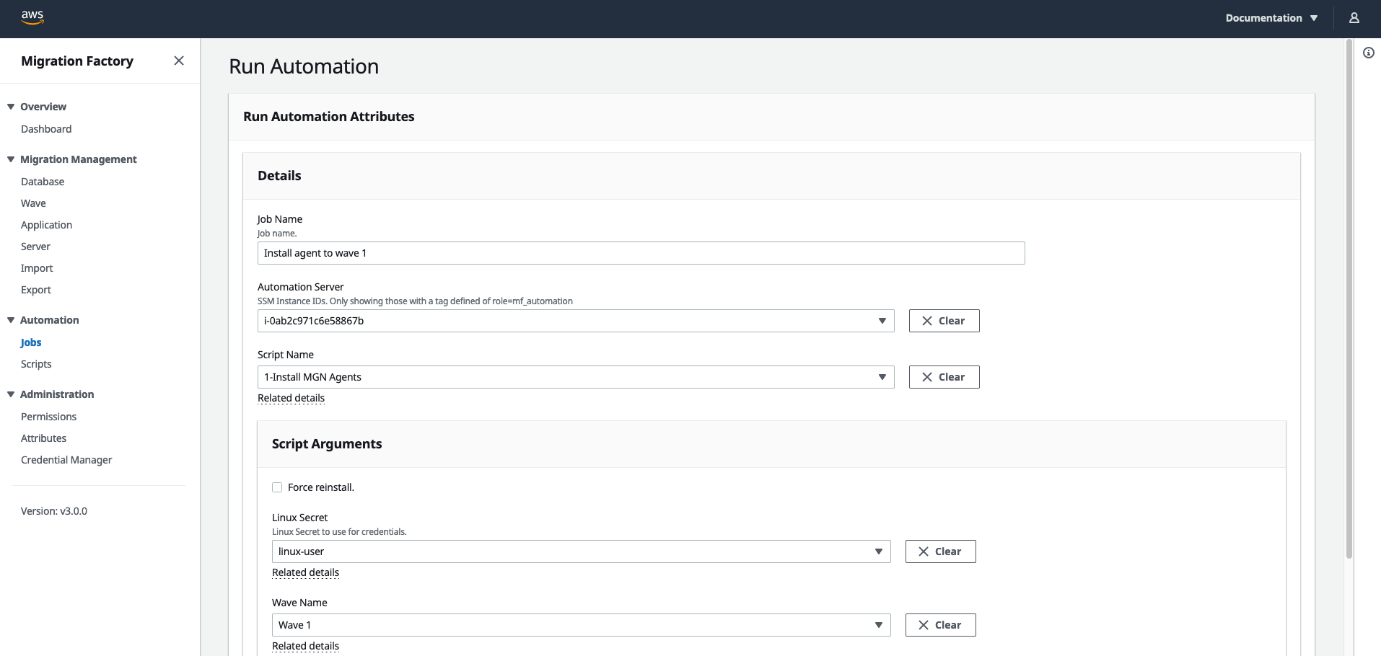
Task: Clear the Script Name selection
Action: pyautogui.click(x=944, y=377)
